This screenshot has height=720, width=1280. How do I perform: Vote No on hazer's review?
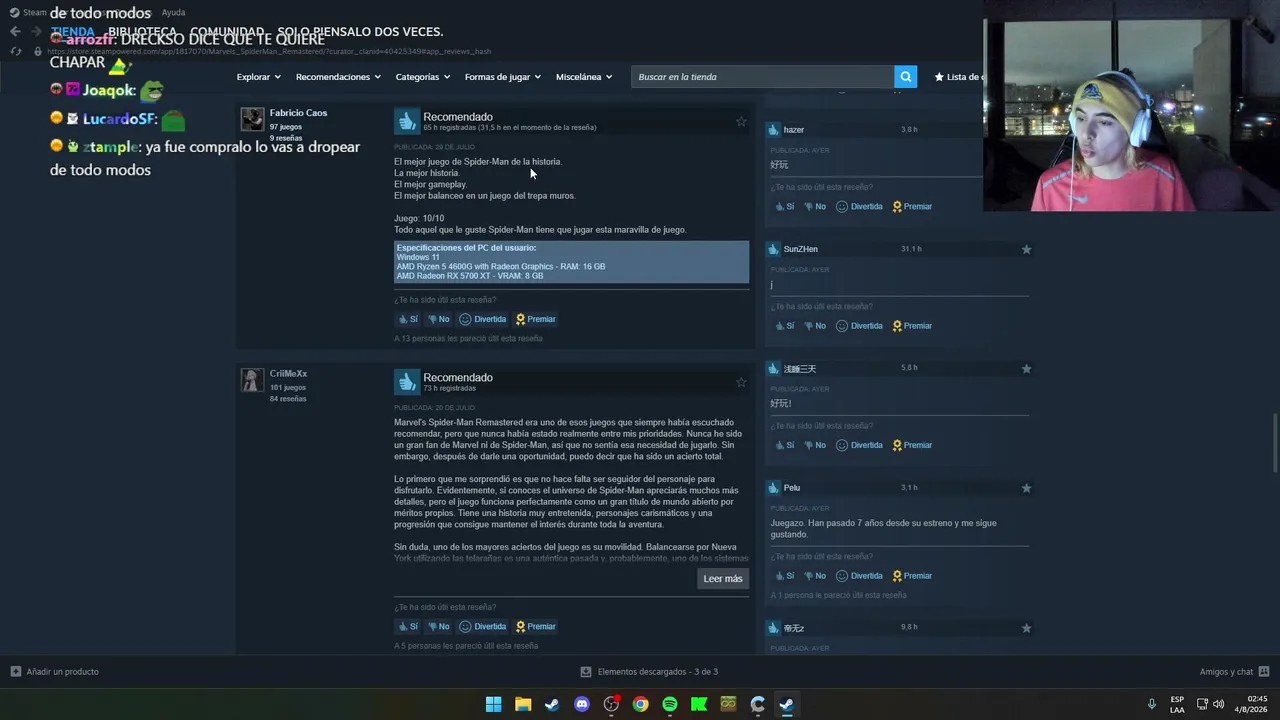click(x=815, y=207)
